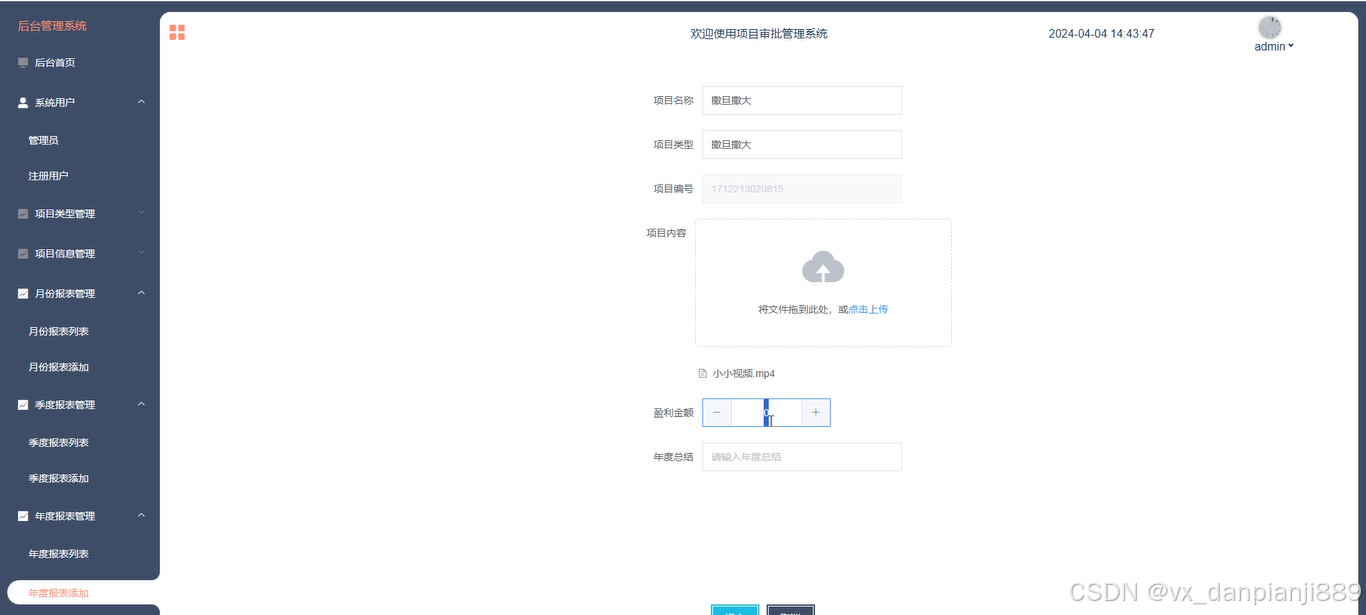Click the monitor icon beside 后台首页
The width and height of the screenshot is (1366, 615).
click(x=23, y=62)
